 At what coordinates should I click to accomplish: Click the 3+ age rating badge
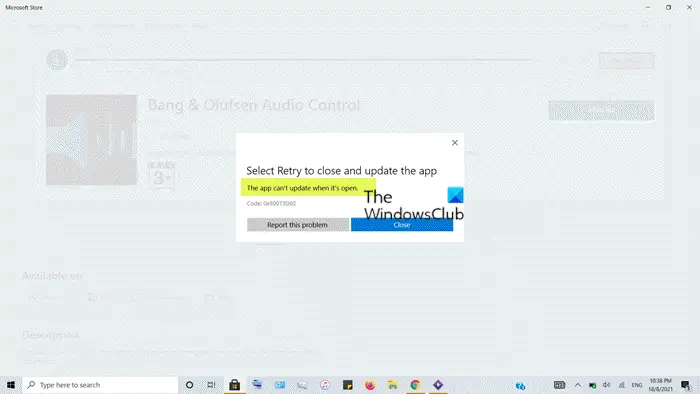[x=162, y=175]
